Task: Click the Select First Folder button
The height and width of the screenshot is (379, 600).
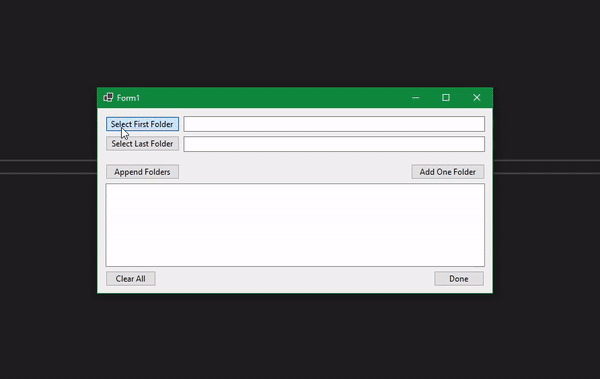Action: (x=142, y=124)
